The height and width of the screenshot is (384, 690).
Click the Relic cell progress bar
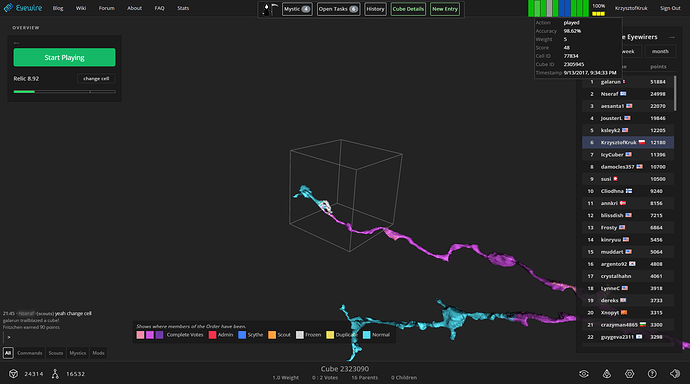64,91
